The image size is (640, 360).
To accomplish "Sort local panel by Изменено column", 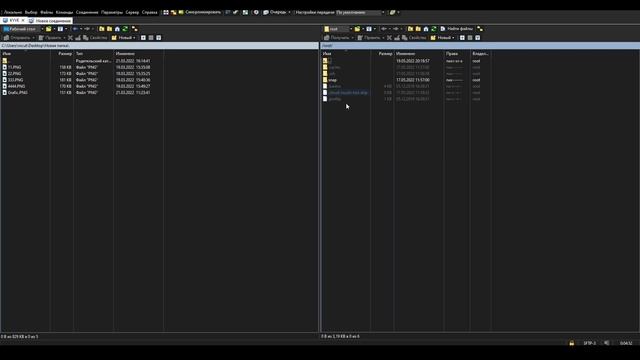I will click(x=138, y=53).
